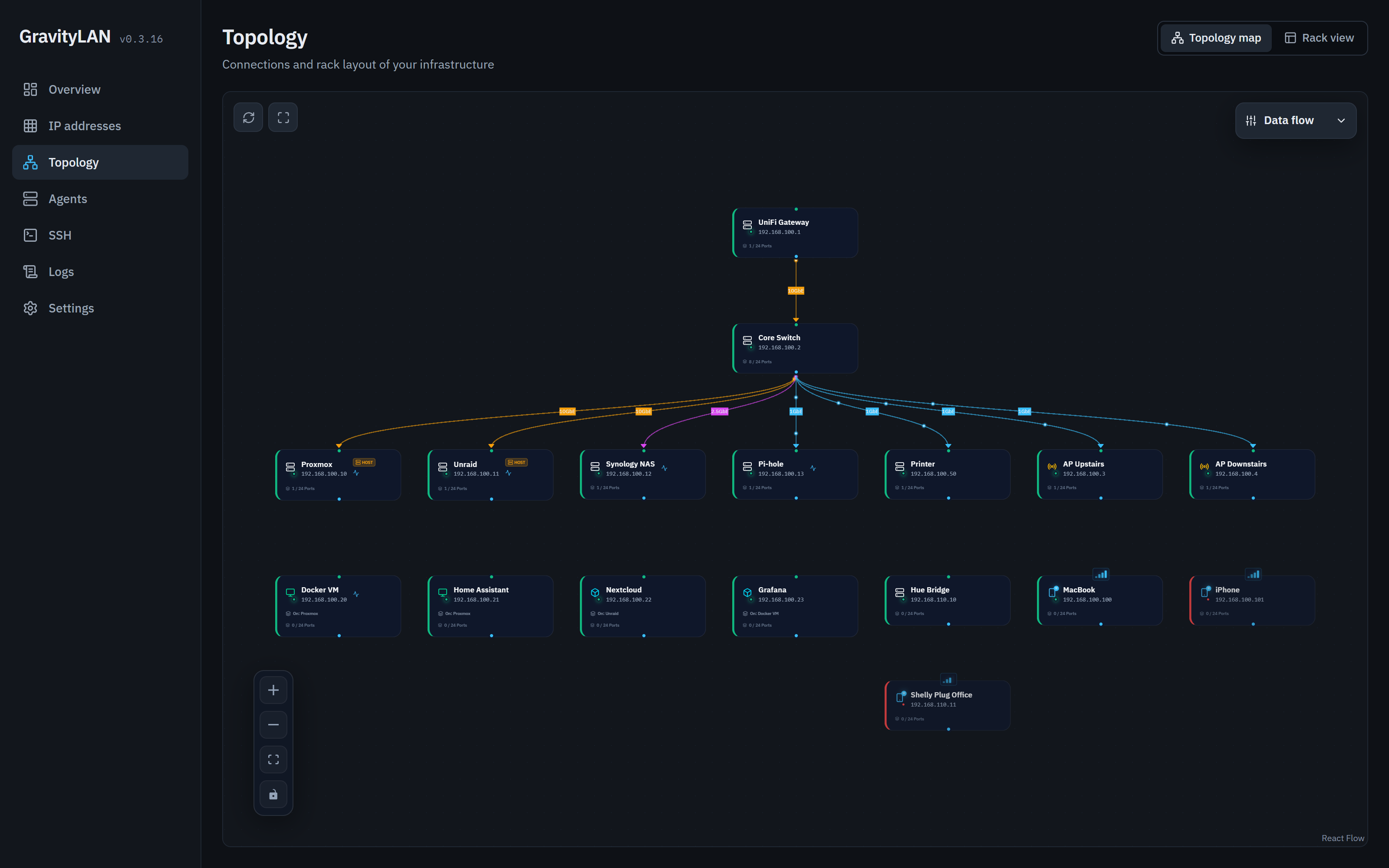The height and width of the screenshot is (868, 1389).
Task: Click IP 192.168.110.11 on Shelly Plug
Action: click(x=933, y=705)
